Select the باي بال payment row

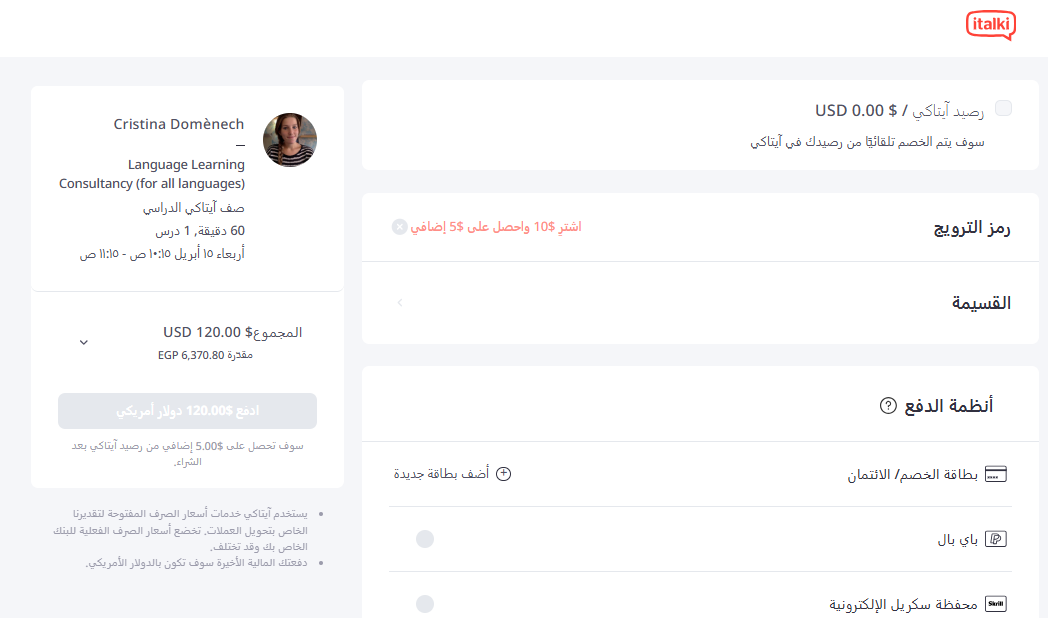[x=700, y=538]
